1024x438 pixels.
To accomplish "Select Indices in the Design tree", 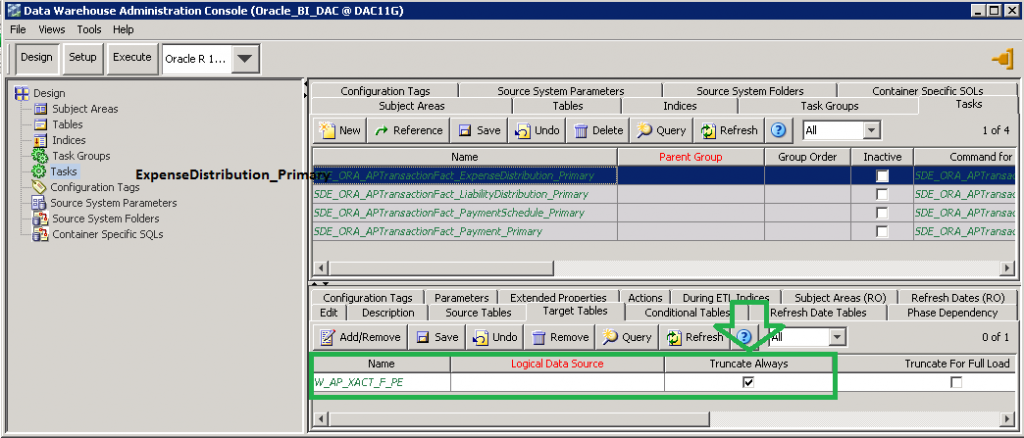I will [x=69, y=140].
